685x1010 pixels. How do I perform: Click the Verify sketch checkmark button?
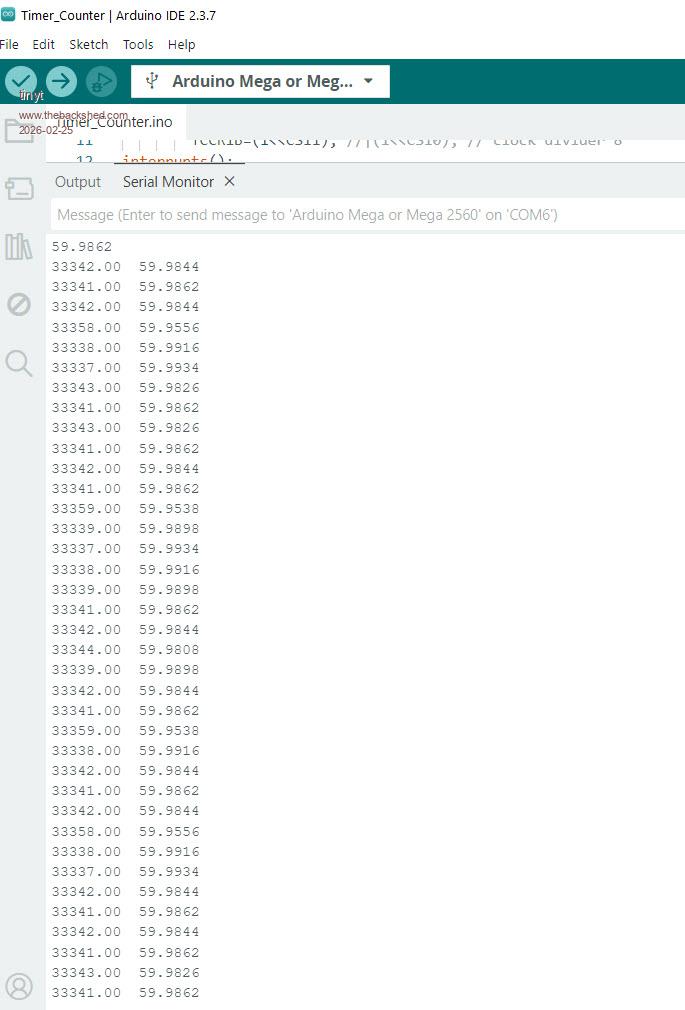pyautogui.click(x=21, y=81)
